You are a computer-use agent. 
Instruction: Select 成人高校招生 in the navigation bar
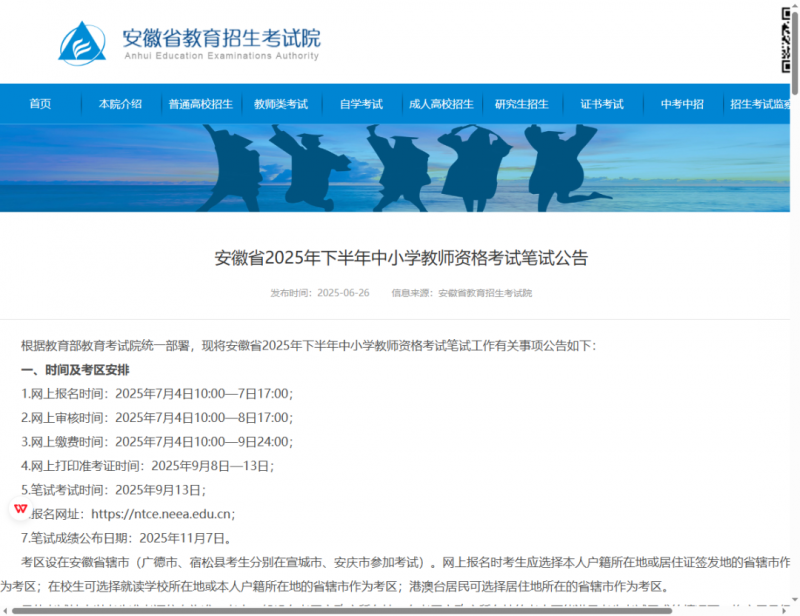pos(441,104)
